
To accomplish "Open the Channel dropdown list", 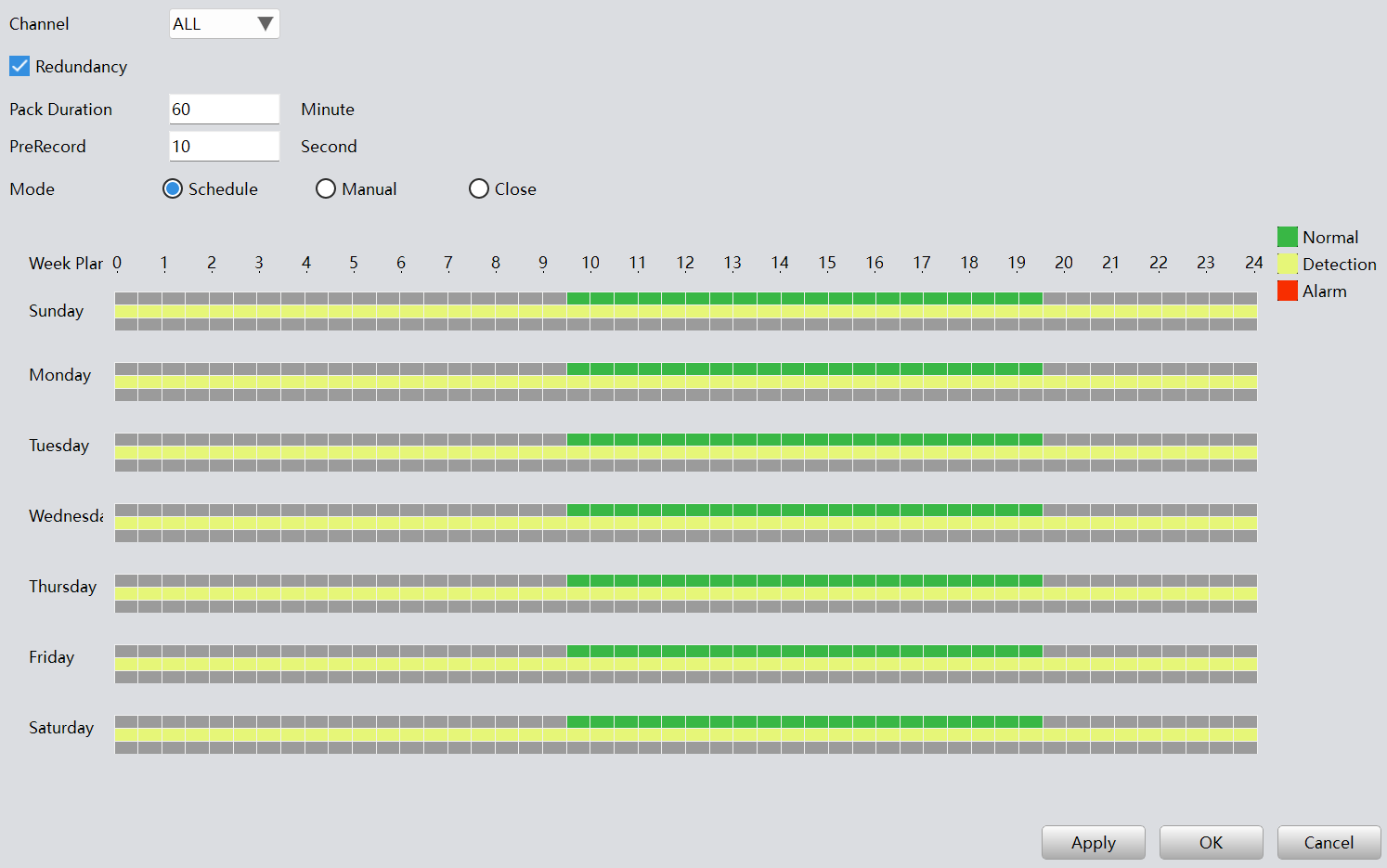I will (x=225, y=24).
